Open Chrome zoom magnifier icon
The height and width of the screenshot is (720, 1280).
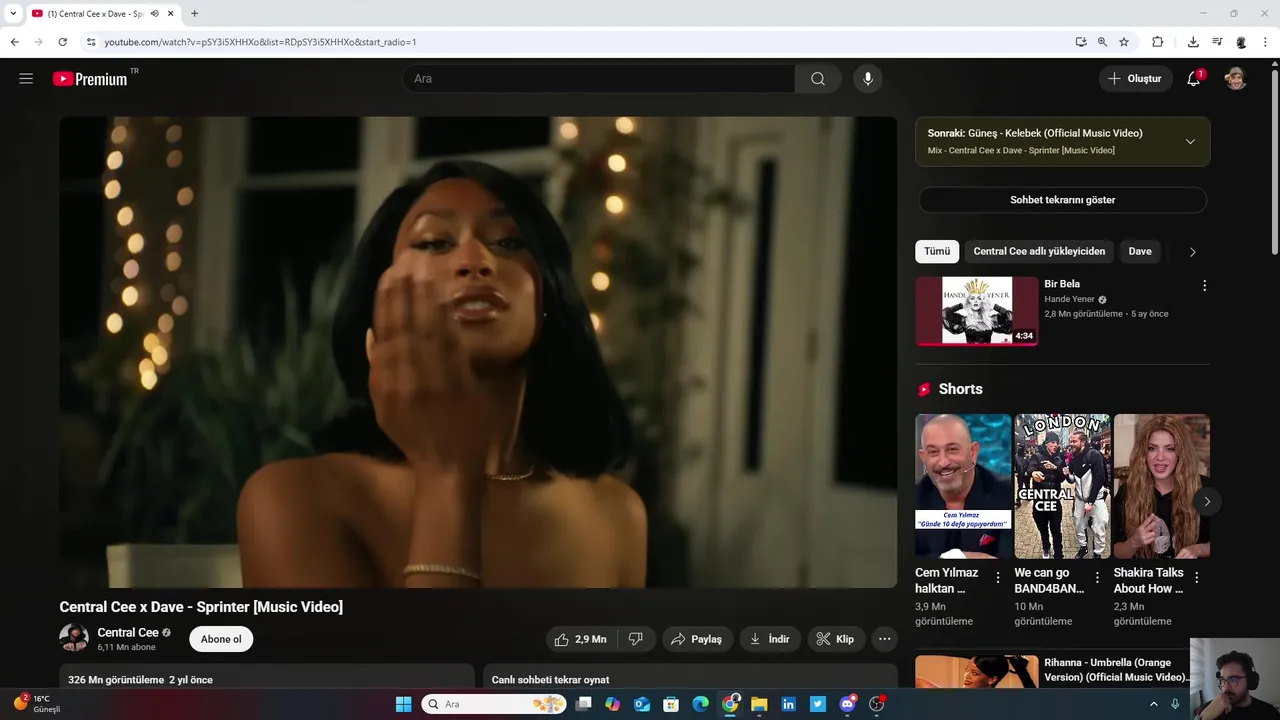pyautogui.click(x=1102, y=42)
